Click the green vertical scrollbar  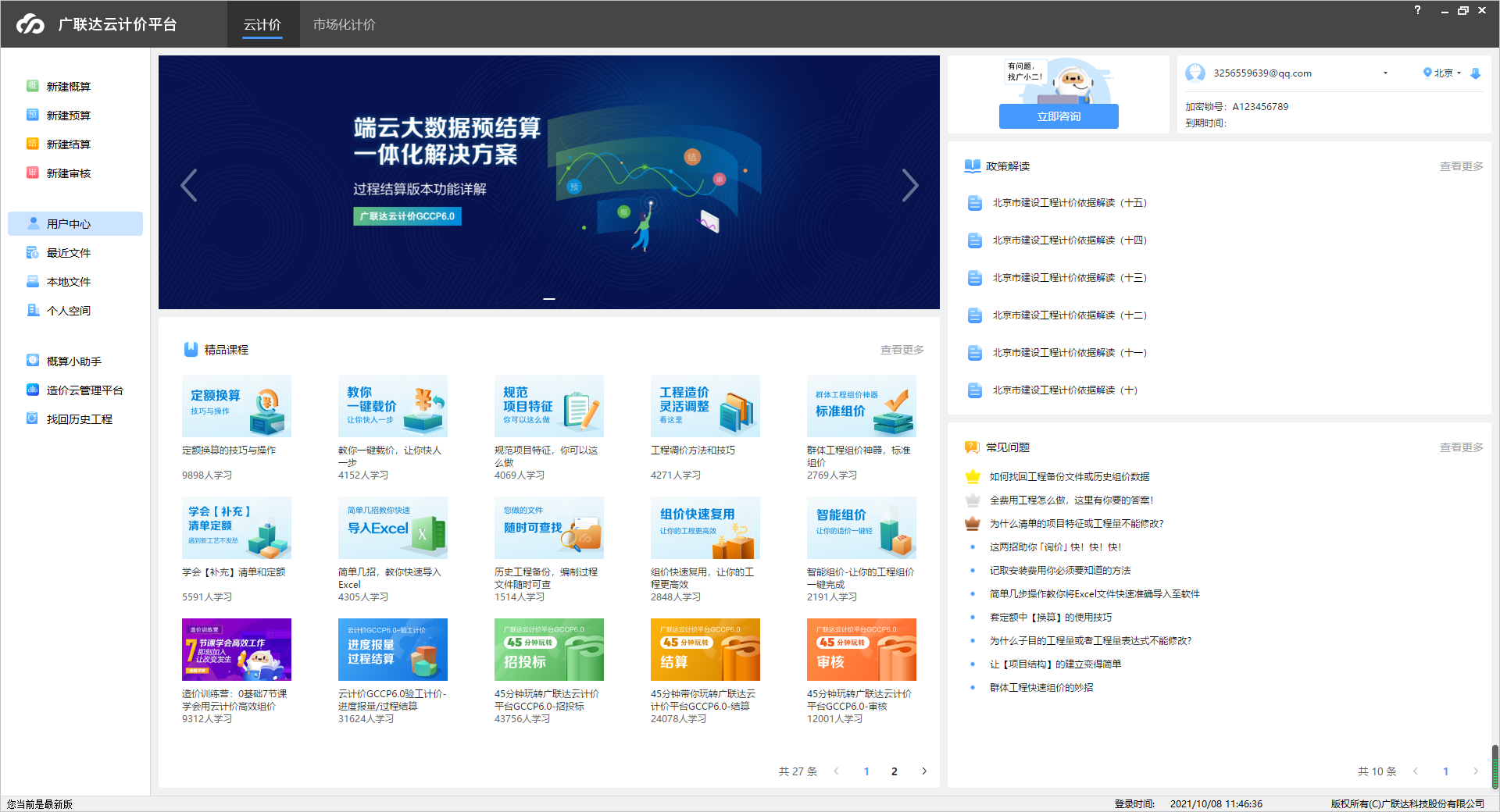click(x=1495, y=767)
